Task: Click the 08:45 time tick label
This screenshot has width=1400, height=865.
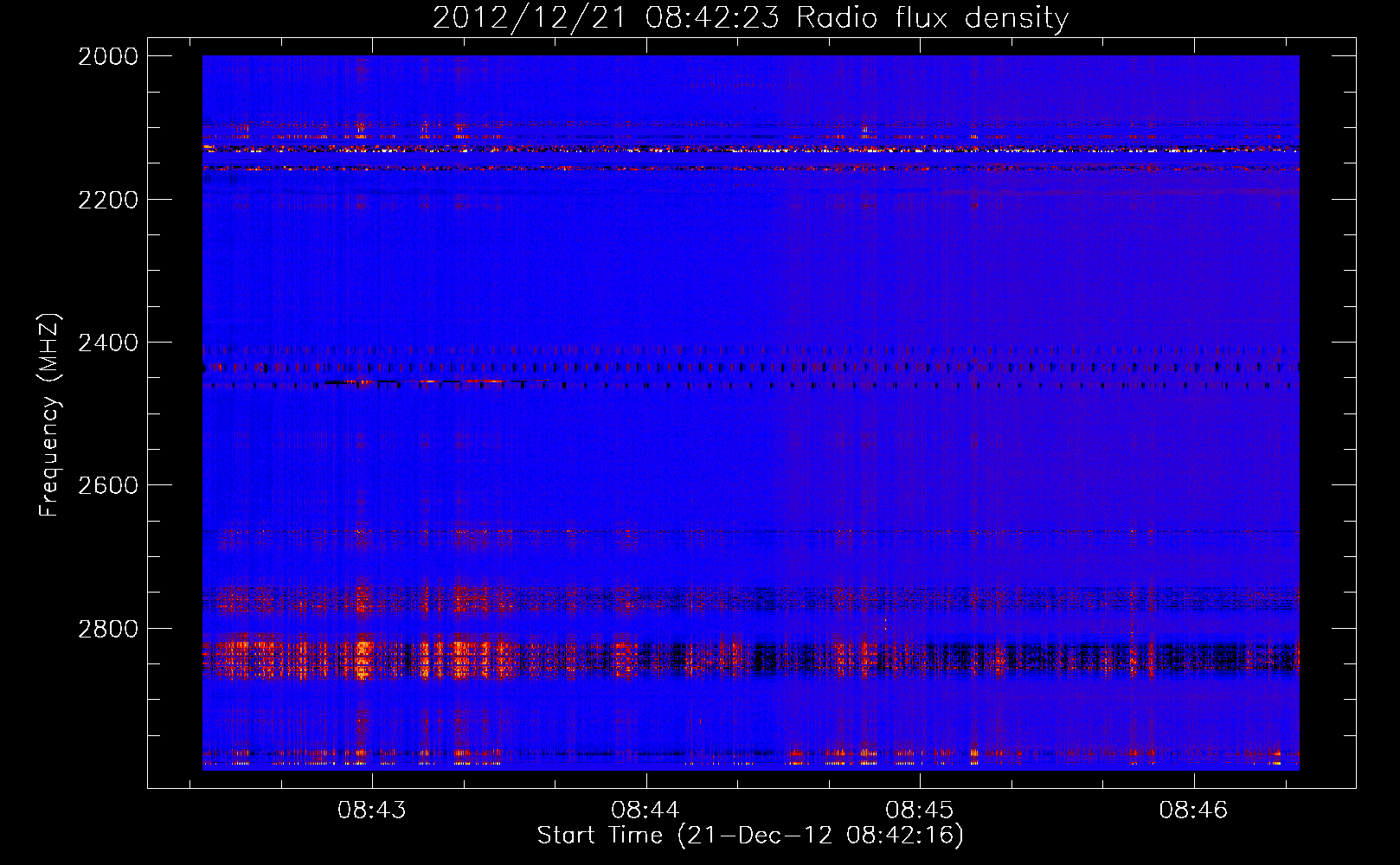Action: pyautogui.click(x=920, y=810)
